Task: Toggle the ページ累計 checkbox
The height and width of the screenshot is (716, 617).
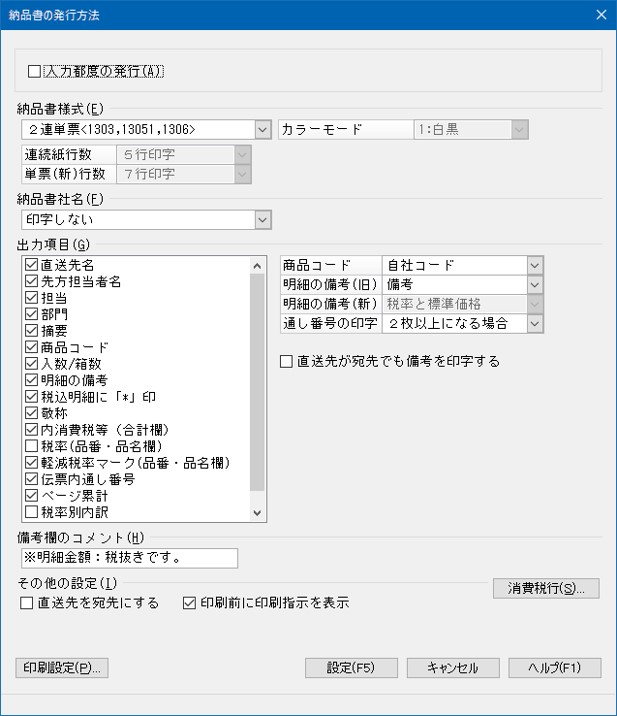Action: (x=31, y=495)
